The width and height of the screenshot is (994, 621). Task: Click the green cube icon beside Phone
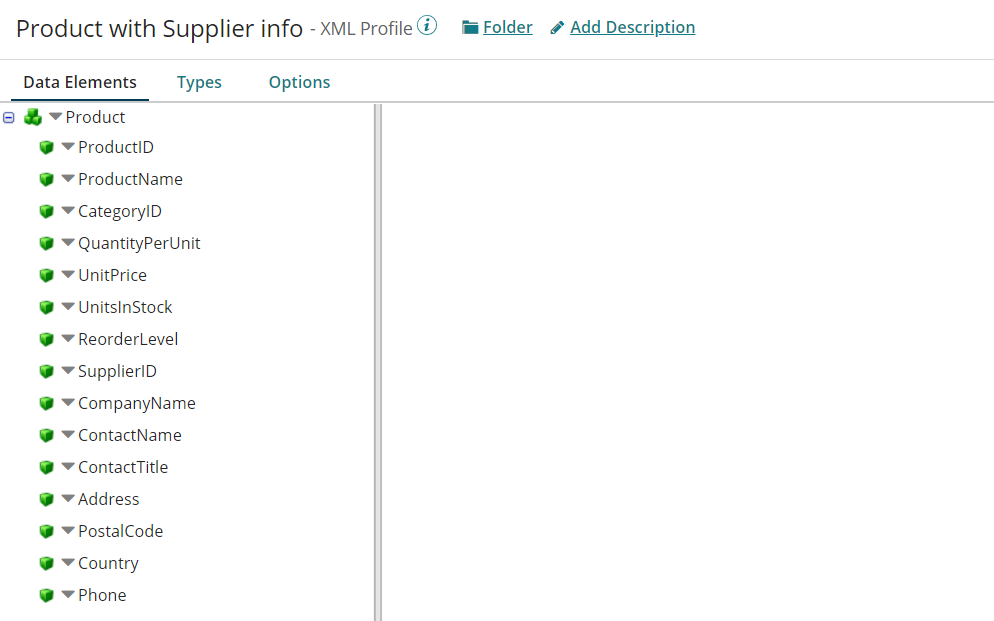46,596
